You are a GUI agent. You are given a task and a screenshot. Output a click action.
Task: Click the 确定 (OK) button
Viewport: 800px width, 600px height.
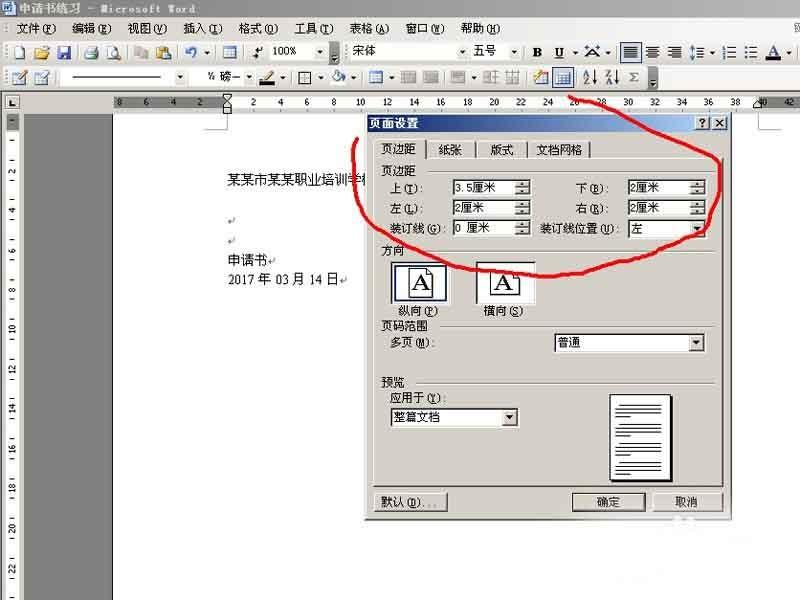[x=607, y=501]
